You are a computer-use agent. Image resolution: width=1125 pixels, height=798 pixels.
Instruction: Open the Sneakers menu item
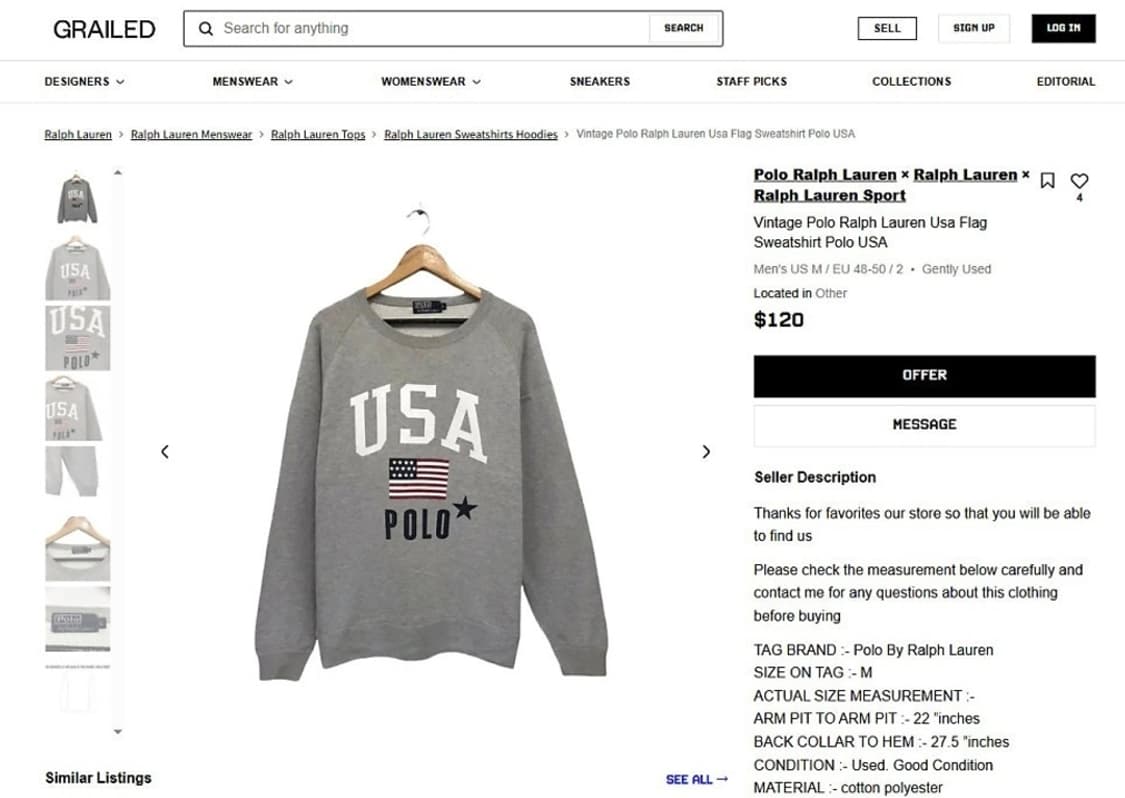click(x=600, y=82)
